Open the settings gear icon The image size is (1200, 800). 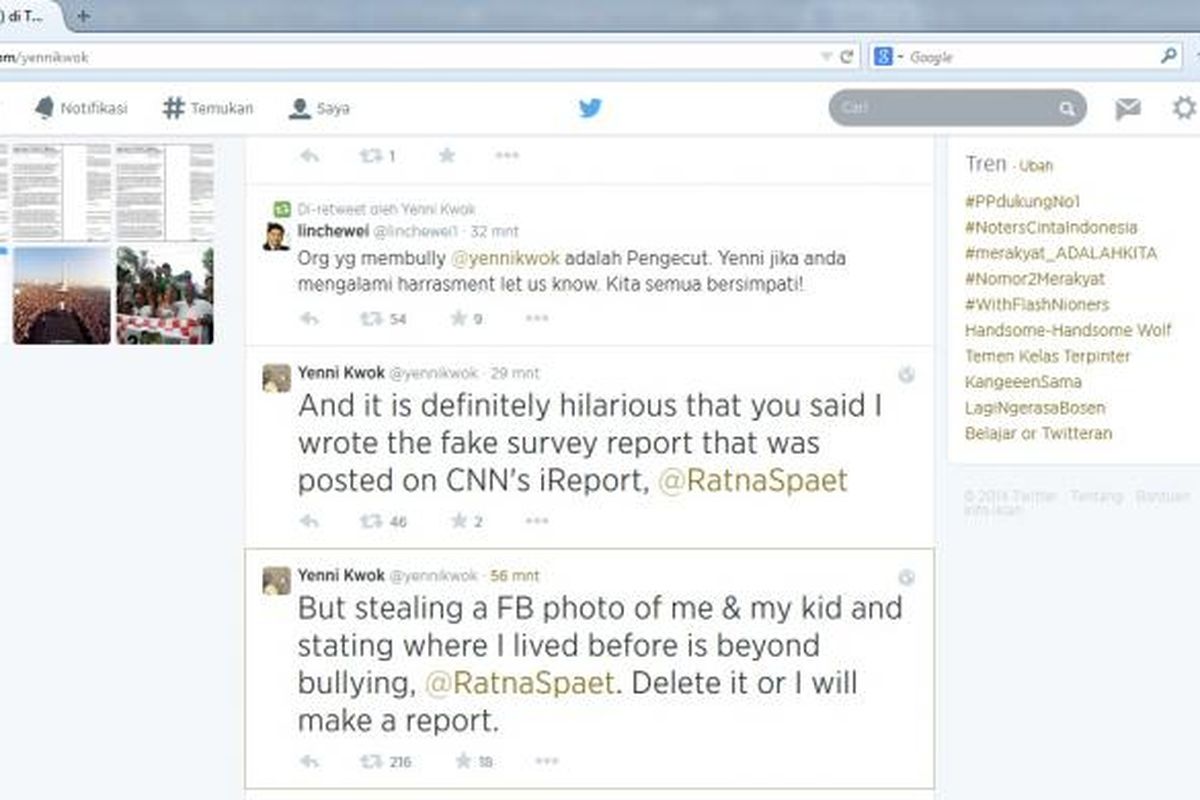1184,108
